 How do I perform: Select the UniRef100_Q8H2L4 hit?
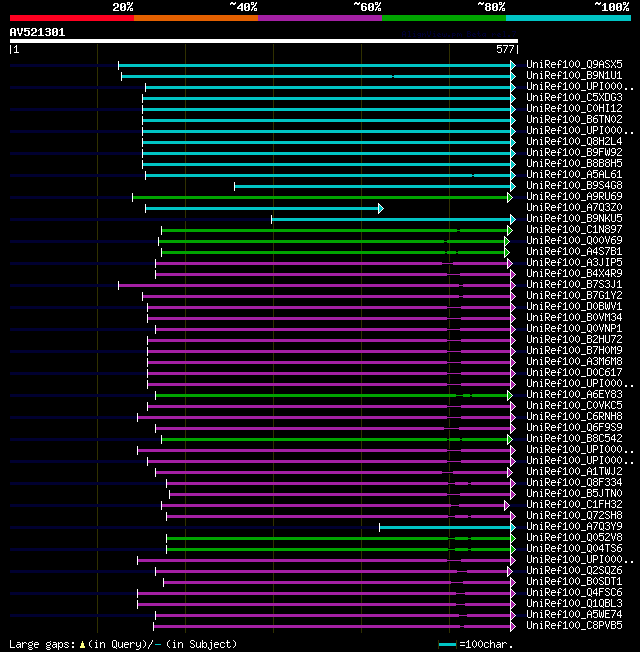[574, 141]
